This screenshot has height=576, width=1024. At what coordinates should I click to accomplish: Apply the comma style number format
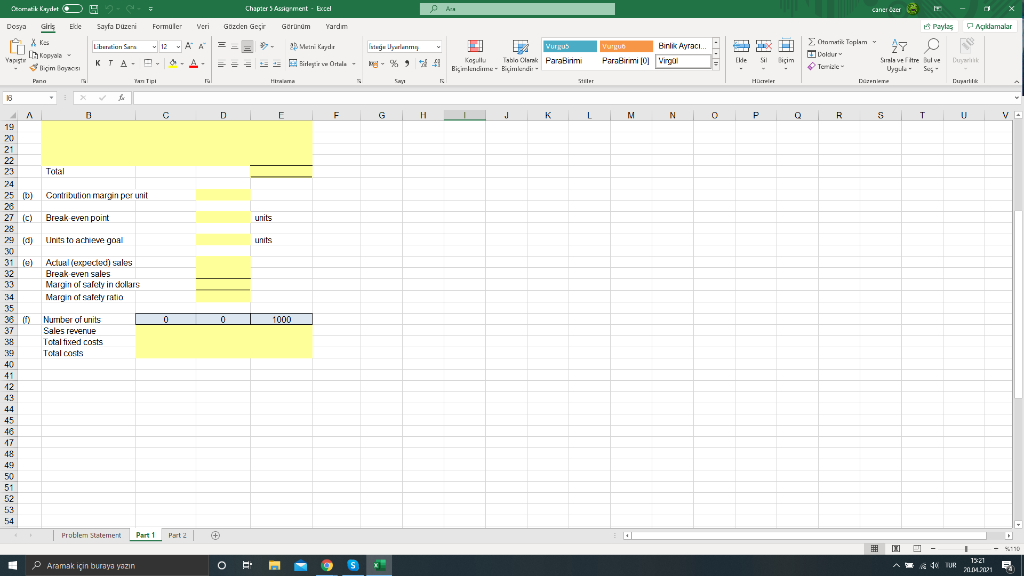tap(407, 64)
